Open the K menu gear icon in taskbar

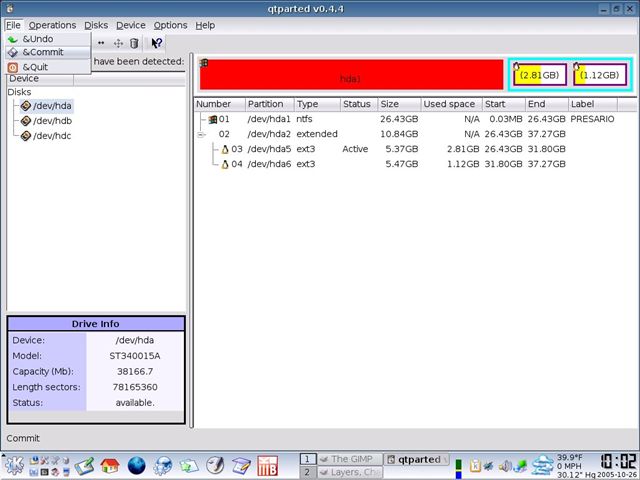coord(14,465)
